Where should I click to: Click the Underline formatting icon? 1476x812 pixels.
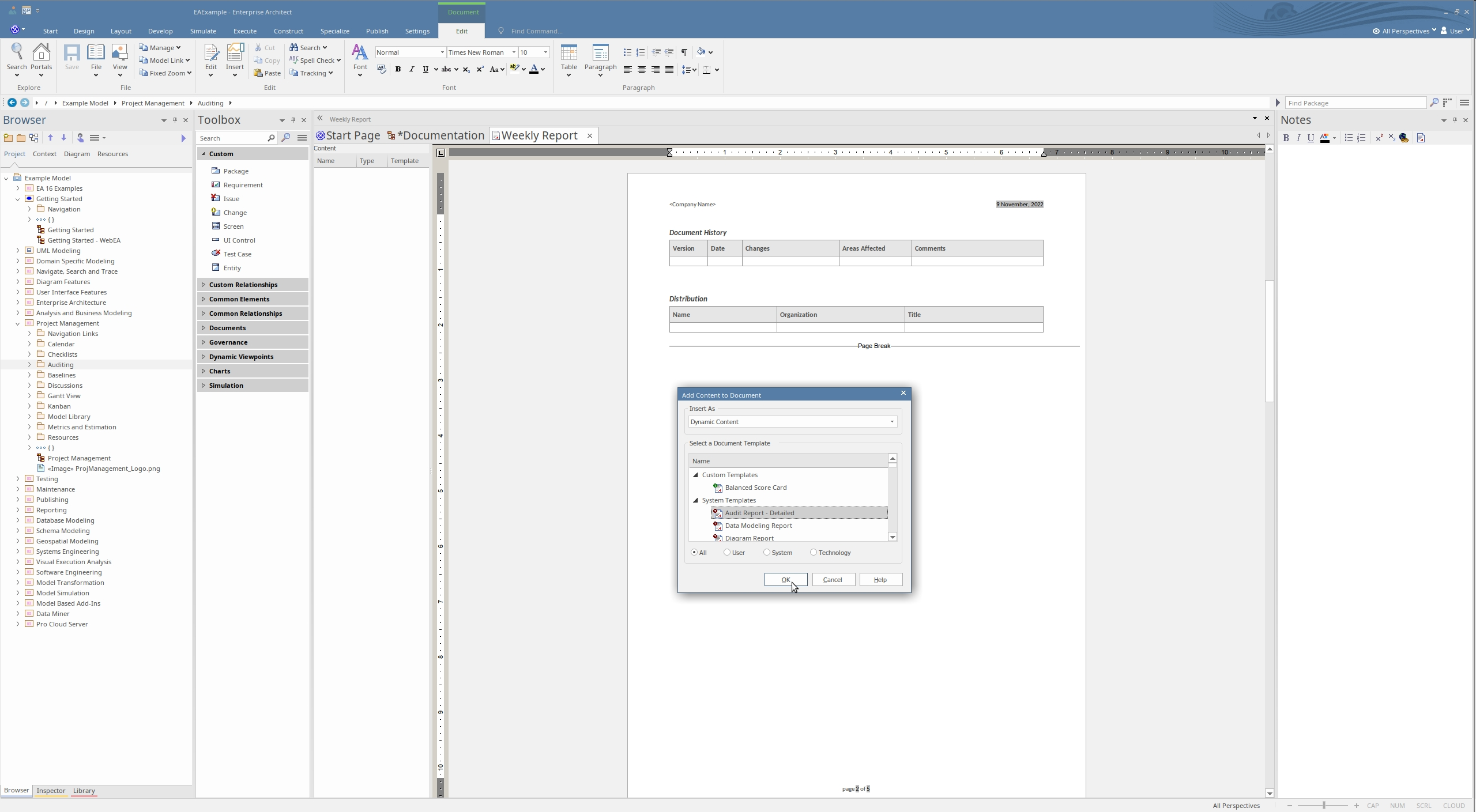[x=425, y=69]
